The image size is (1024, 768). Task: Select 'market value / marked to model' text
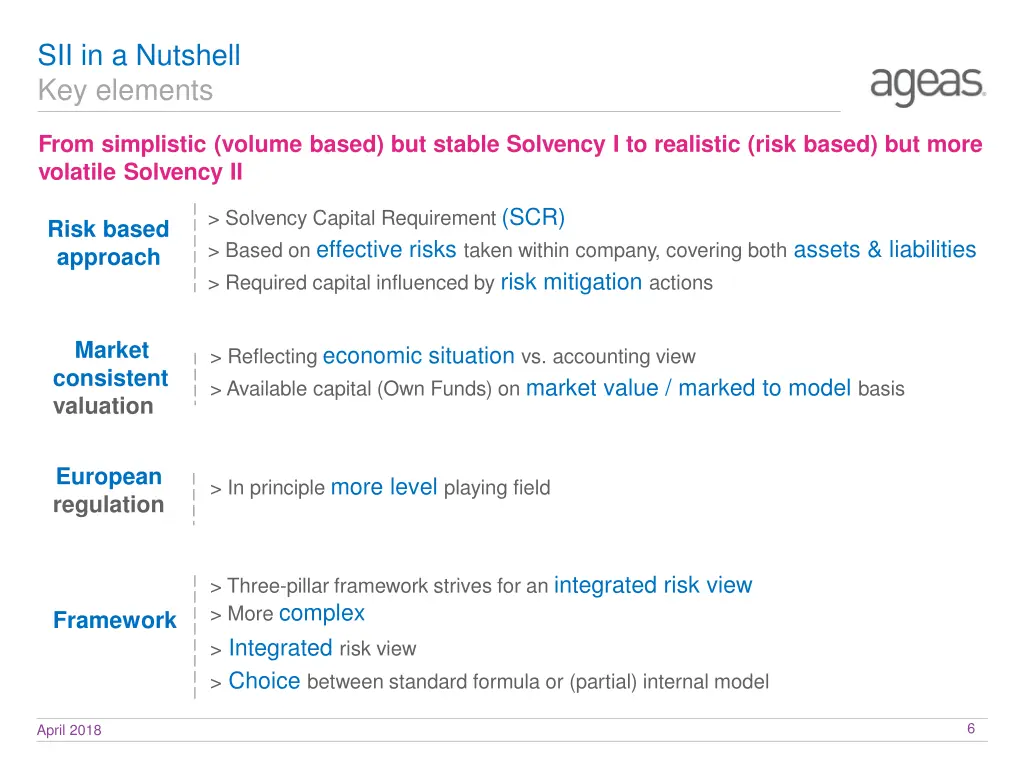pos(688,388)
